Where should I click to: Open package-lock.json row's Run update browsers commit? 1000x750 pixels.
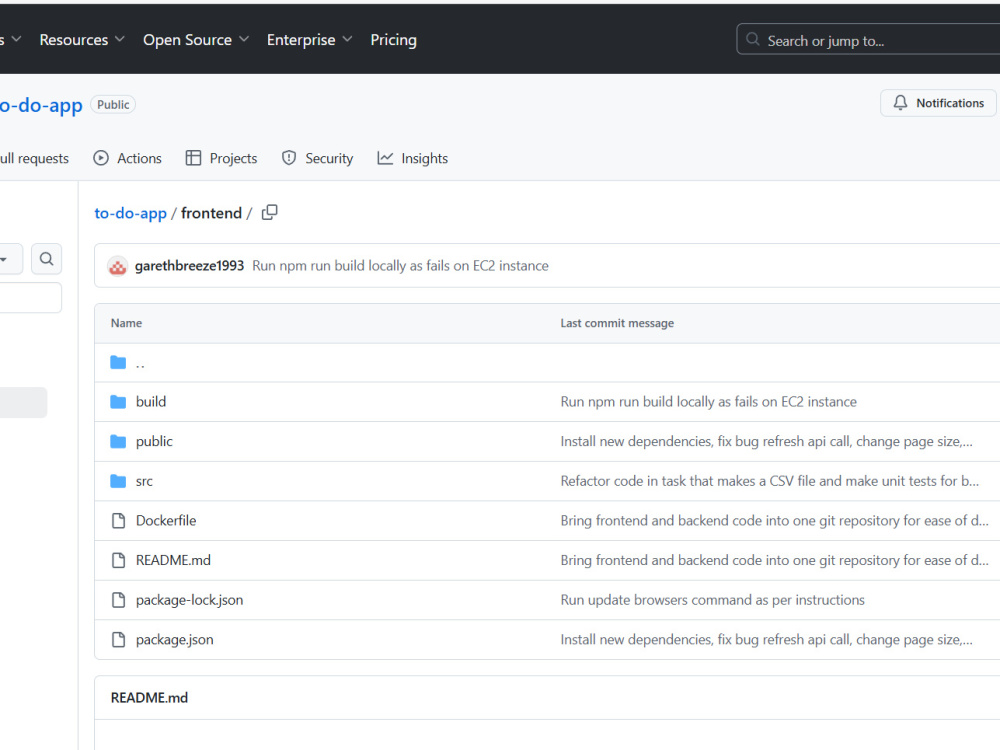point(712,600)
